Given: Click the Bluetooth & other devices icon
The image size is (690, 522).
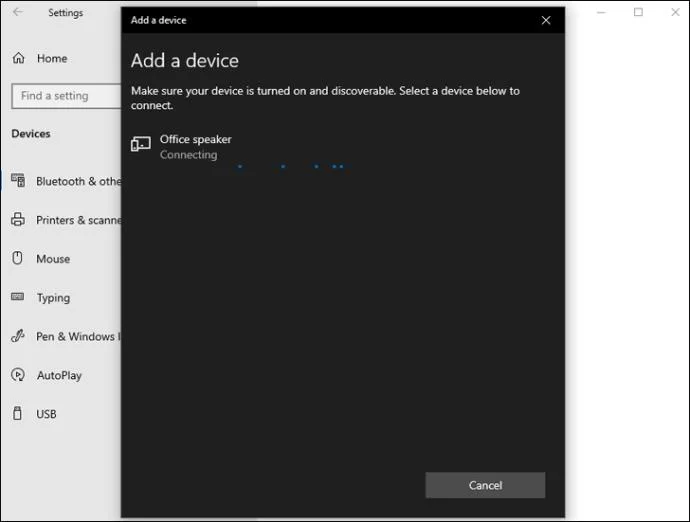Looking at the screenshot, I should (18, 180).
